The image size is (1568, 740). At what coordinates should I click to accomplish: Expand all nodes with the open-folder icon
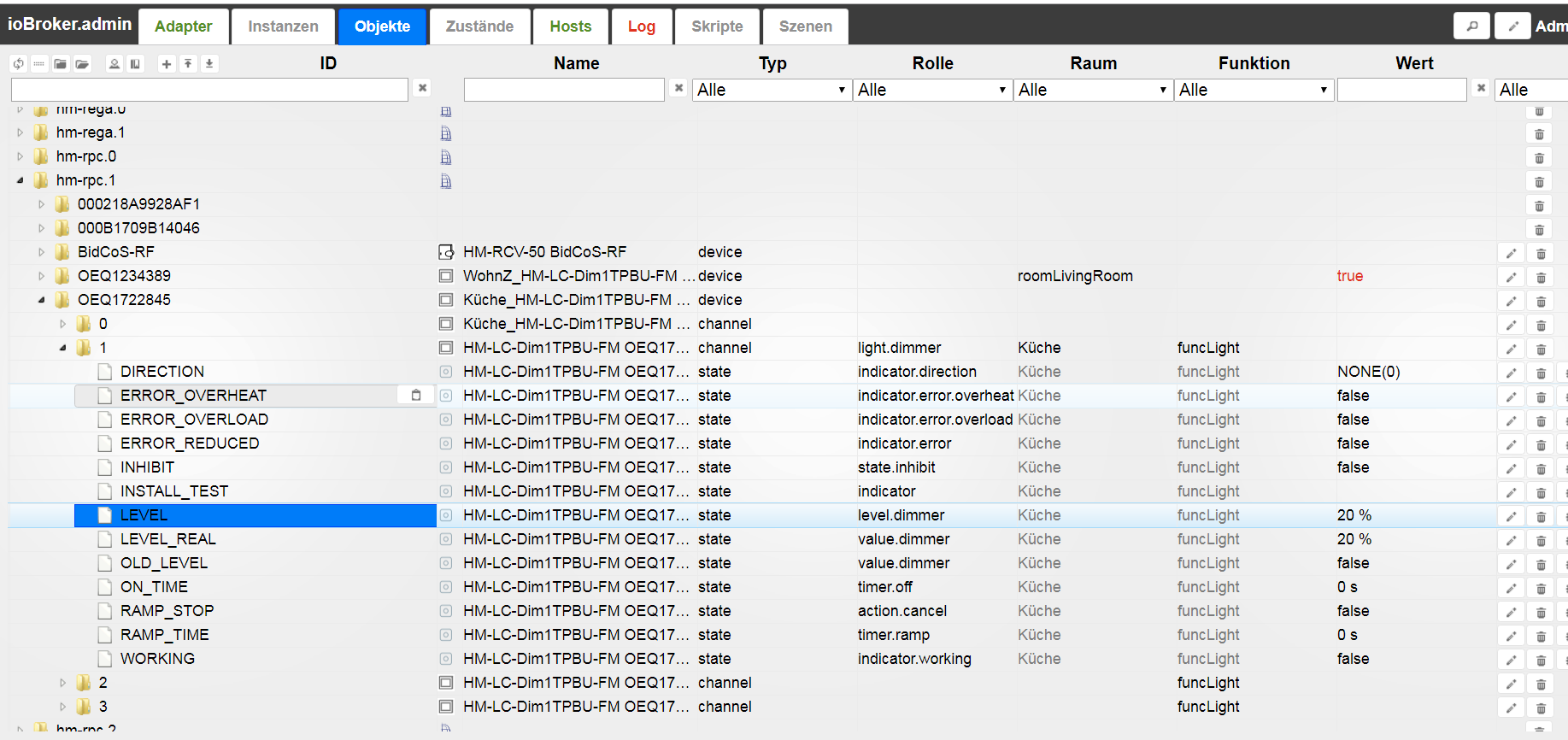(x=82, y=64)
